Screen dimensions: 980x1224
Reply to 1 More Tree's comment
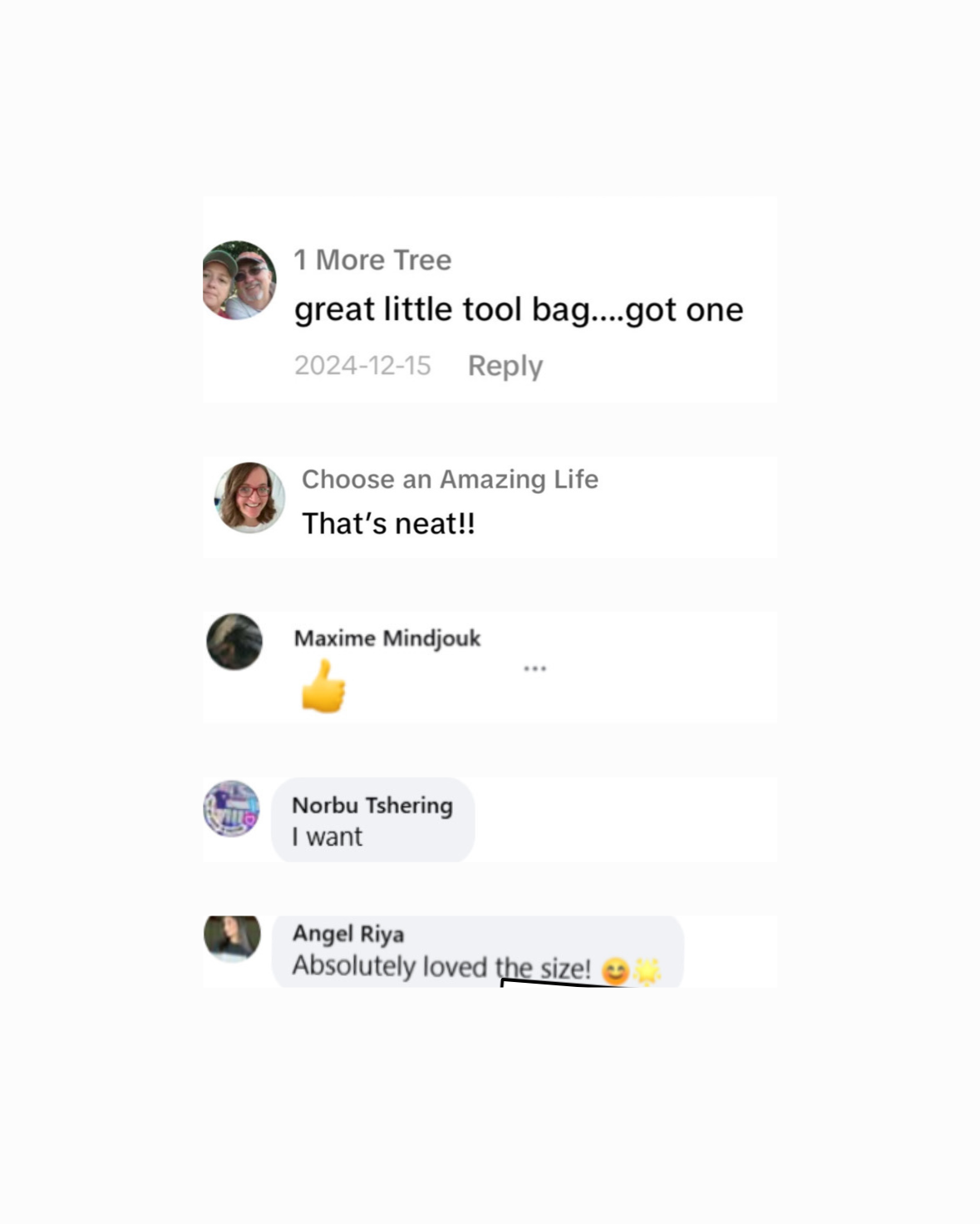coord(505,366)
